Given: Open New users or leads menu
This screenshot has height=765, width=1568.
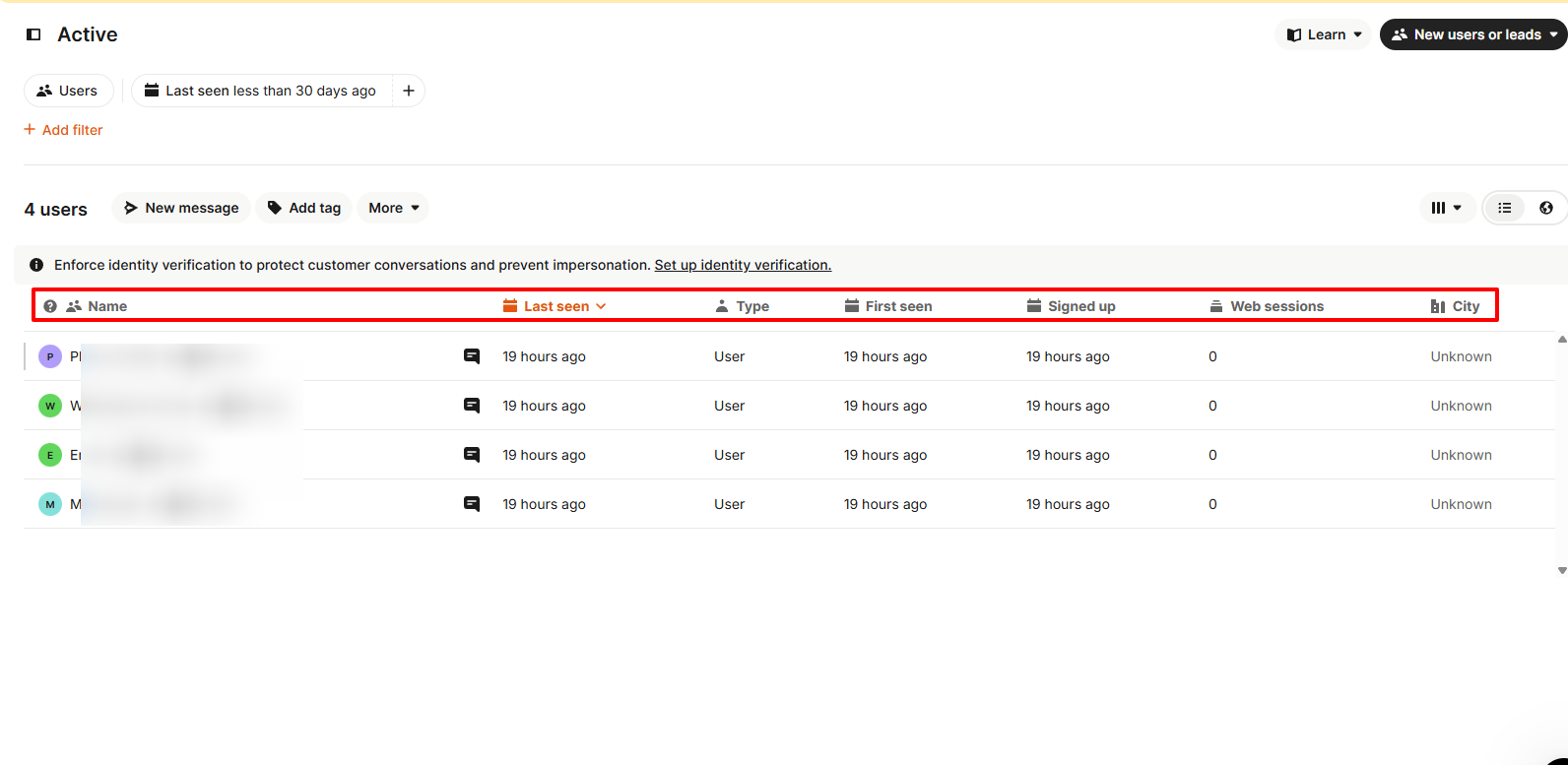Looking at the screenshot, I should [1473, 34].
